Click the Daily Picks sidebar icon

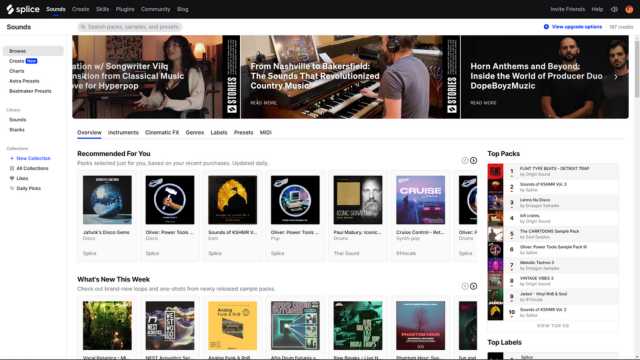coord(12,189)
